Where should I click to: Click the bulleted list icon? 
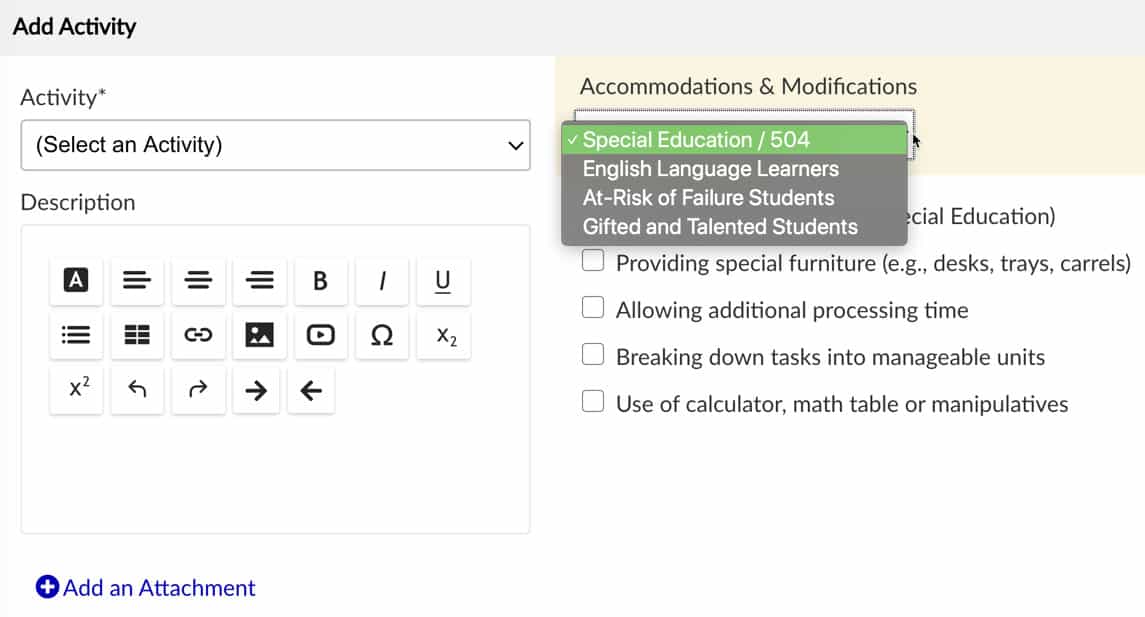(76, 336)
